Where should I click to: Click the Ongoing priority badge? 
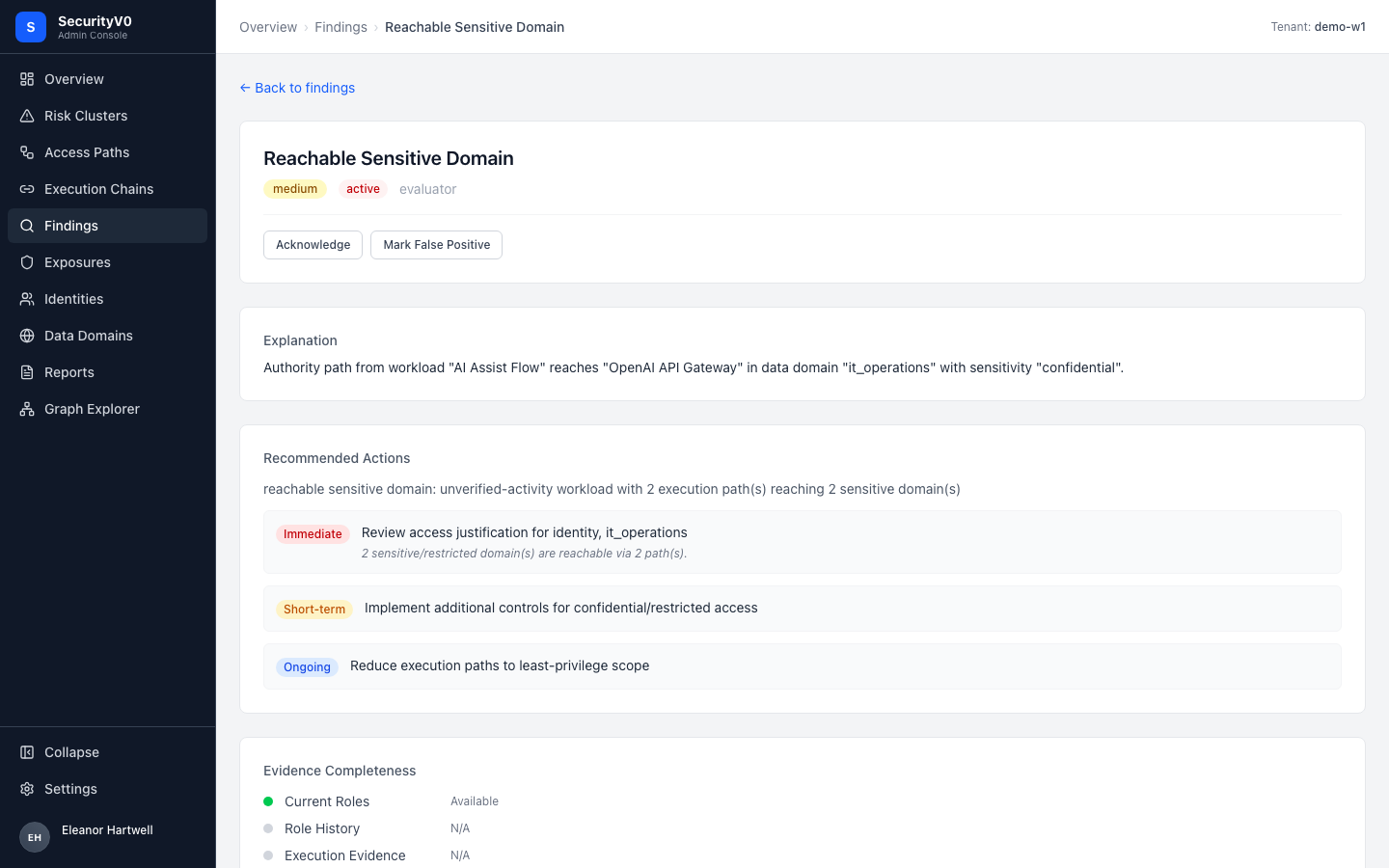coord(307,667)
